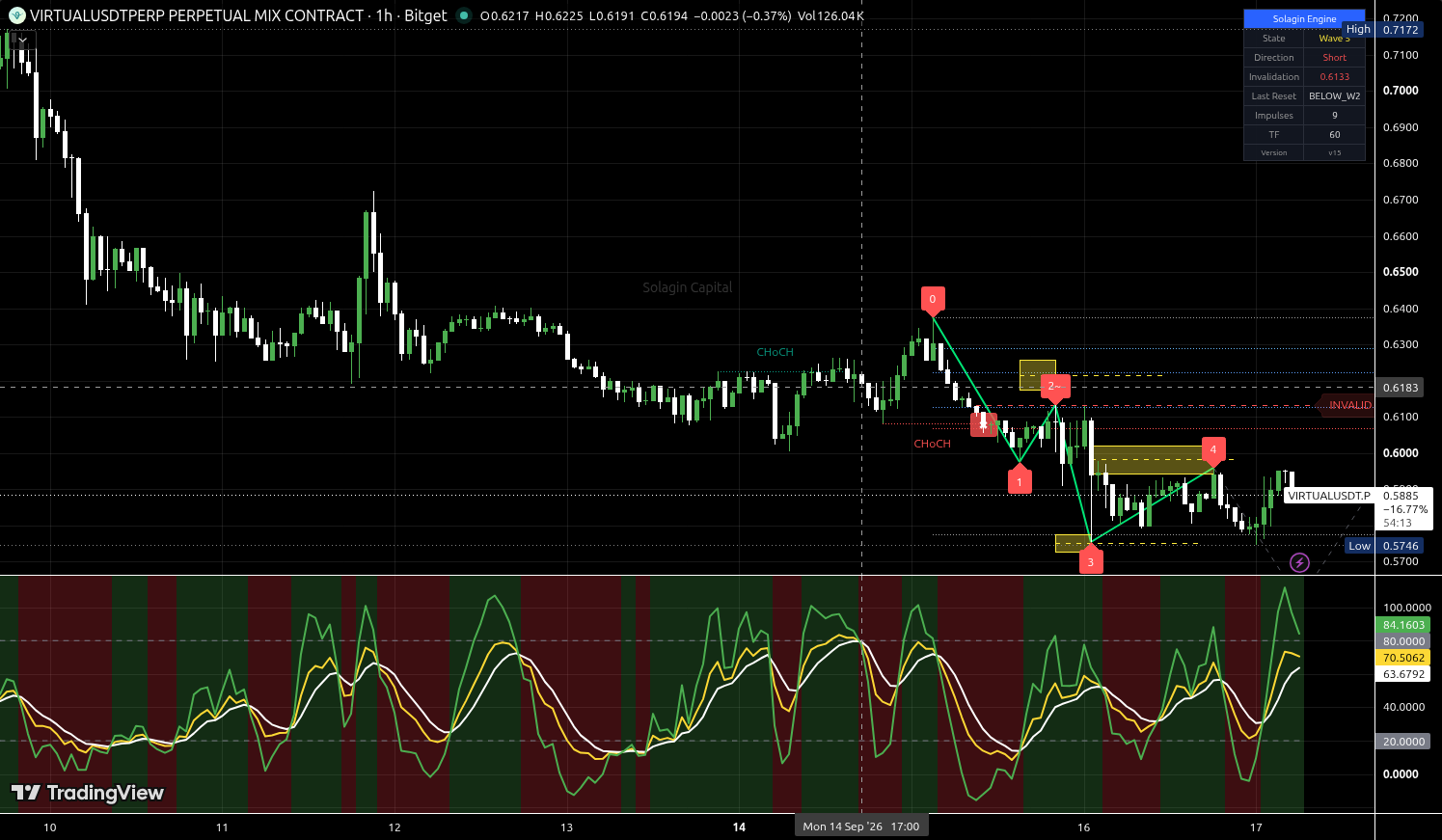Open the TradingView logo link
Screen dimensions: 1442x840
[x=88, y=793]
